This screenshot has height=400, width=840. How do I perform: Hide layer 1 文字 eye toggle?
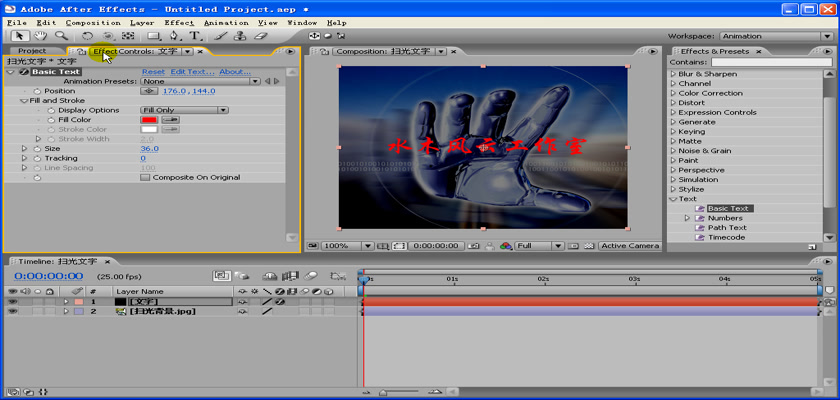pos(12,301)
